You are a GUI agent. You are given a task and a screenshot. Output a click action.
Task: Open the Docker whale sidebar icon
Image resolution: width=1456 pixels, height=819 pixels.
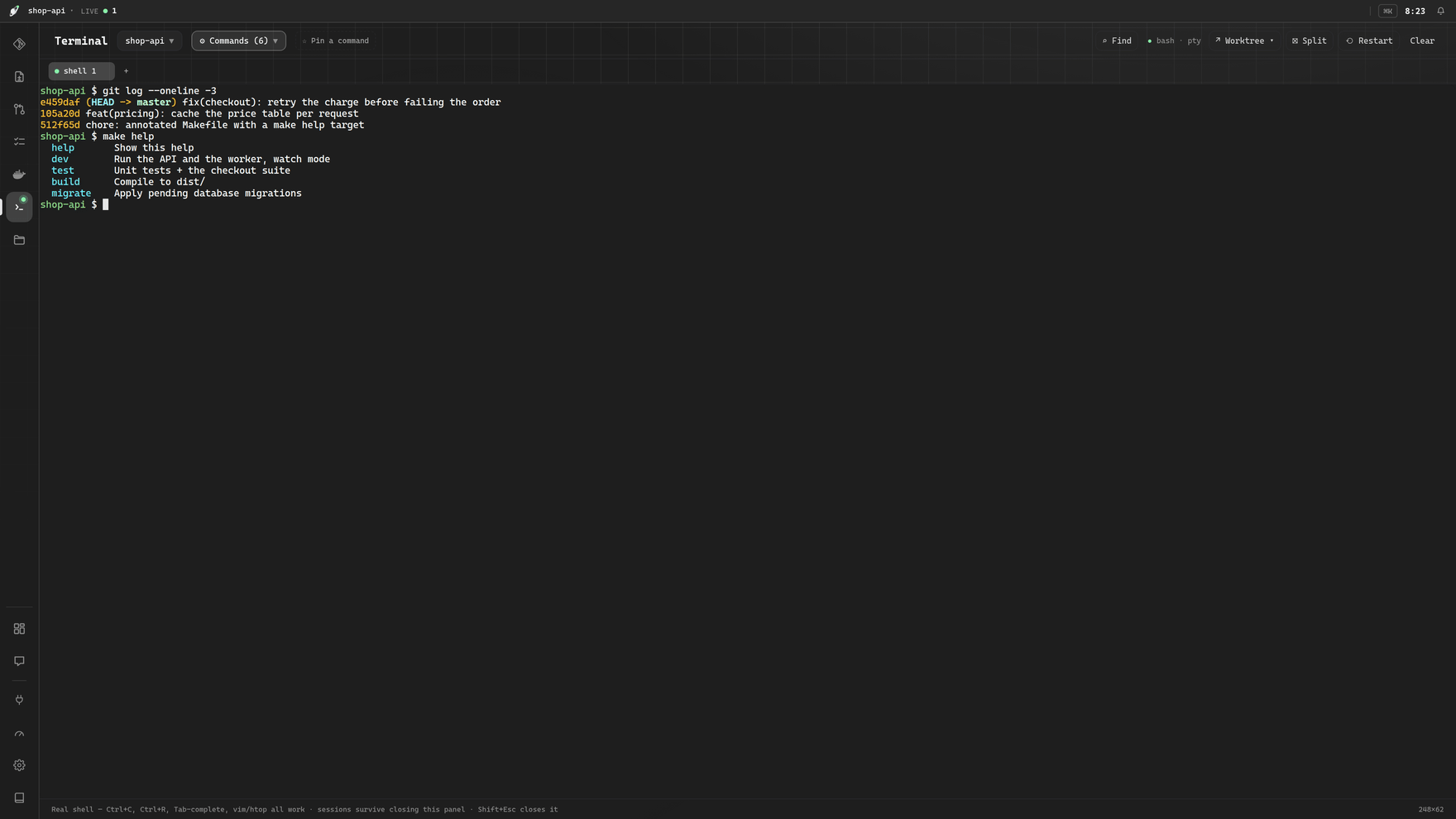pyautogui.click(x=19, y=175)
